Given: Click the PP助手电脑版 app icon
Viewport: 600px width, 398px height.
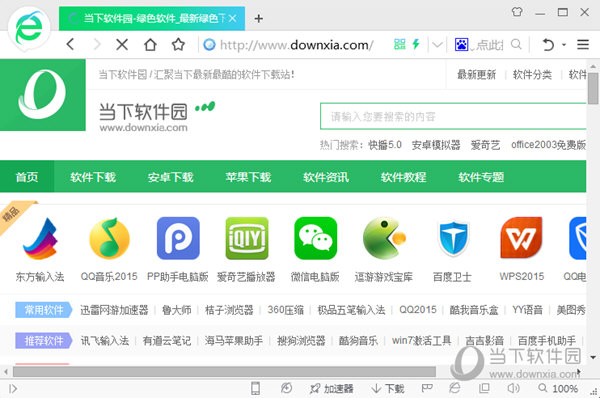Looking at the screenshot, I should point(178,238).
